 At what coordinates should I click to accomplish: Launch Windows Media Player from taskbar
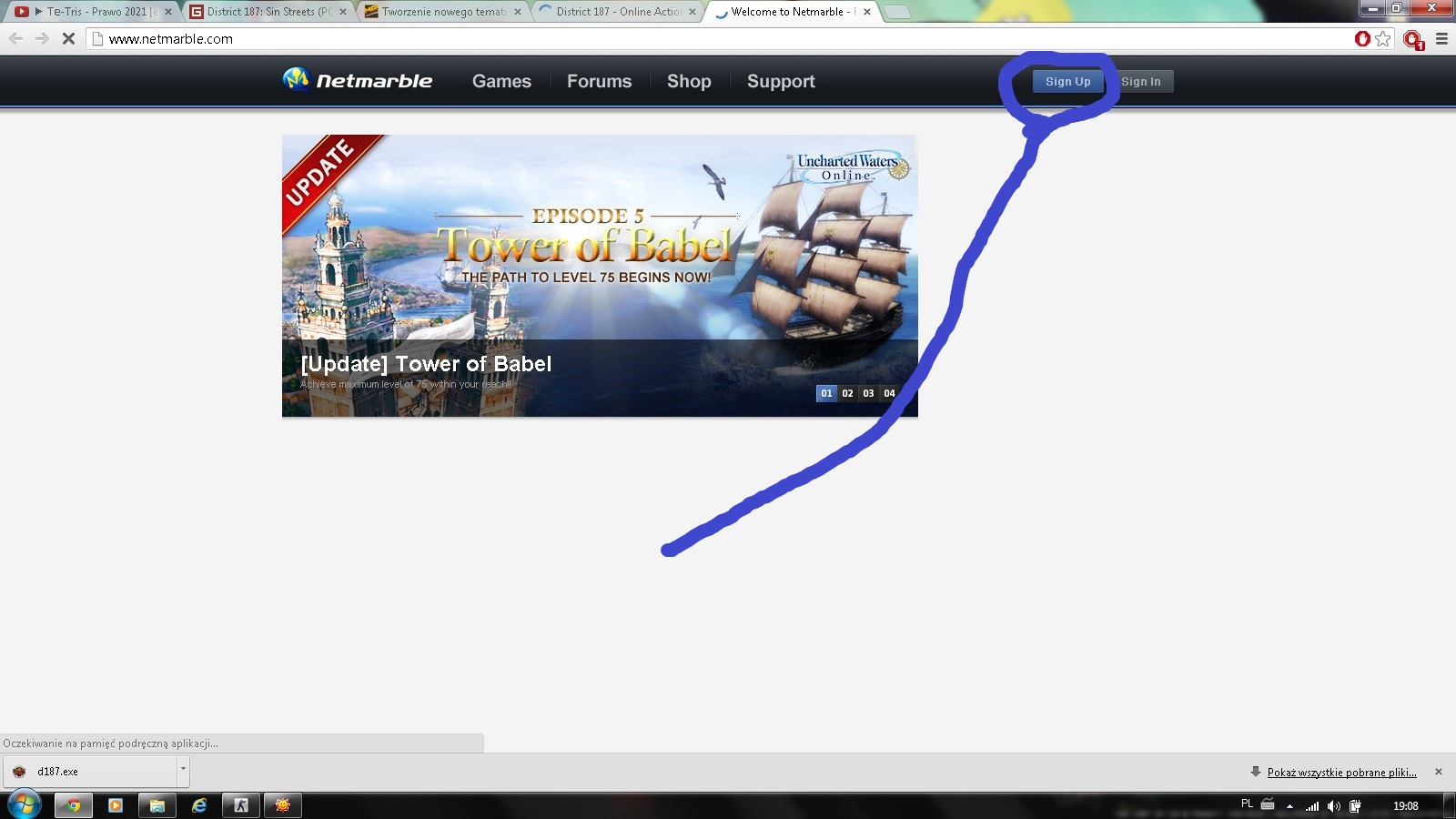pyautogui.click(x=116, y=805)
